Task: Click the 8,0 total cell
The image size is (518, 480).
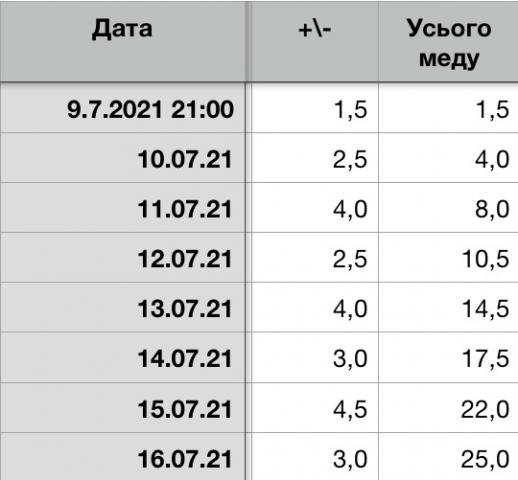Action: tap(448, 208)
